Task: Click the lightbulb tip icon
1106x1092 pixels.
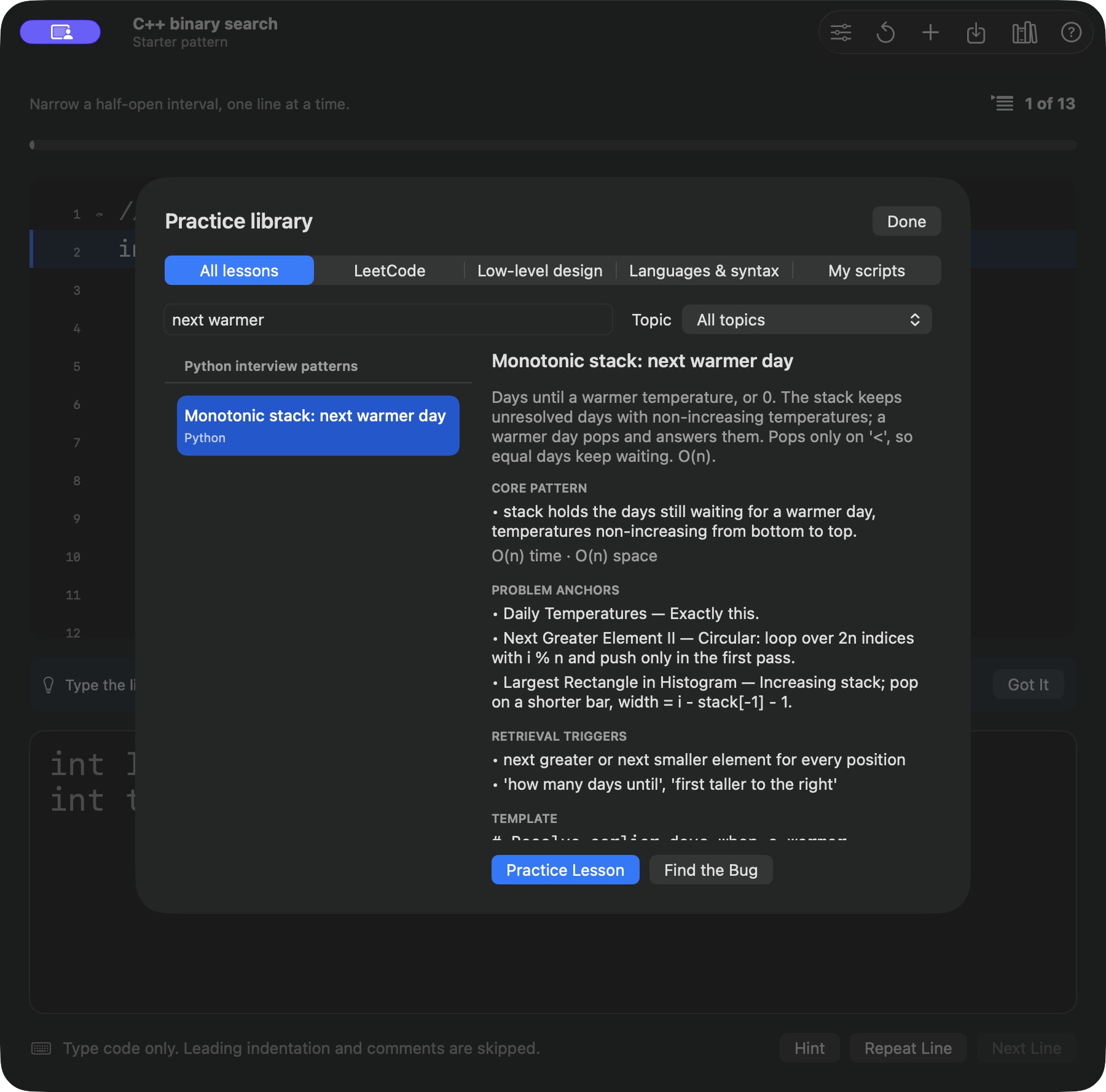Action: 49,685
